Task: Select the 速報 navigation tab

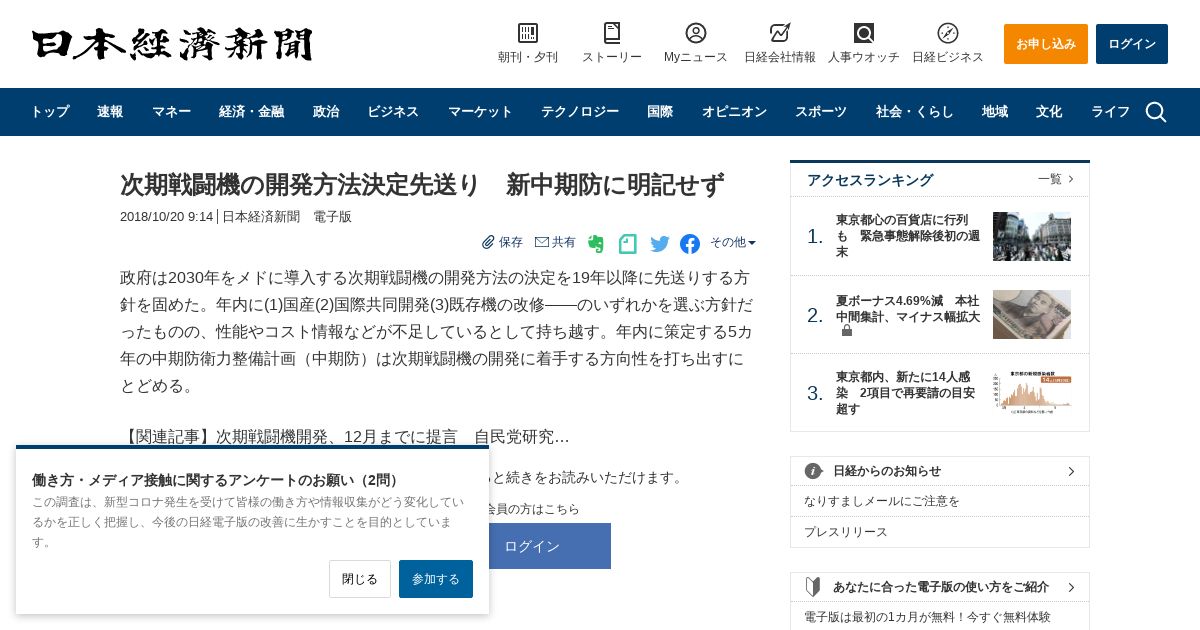Action: 110,112
